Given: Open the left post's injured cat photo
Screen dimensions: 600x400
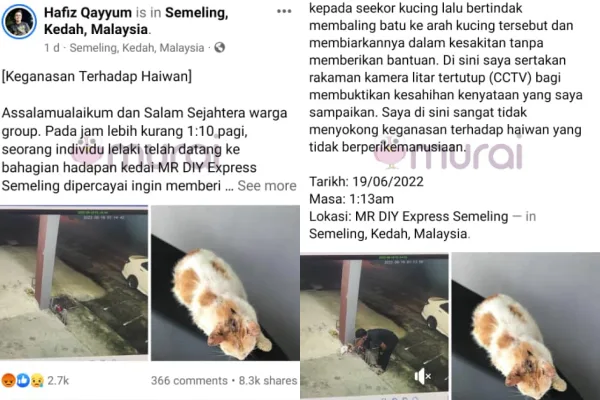Looking at the screenshot, I should (225, 283).
